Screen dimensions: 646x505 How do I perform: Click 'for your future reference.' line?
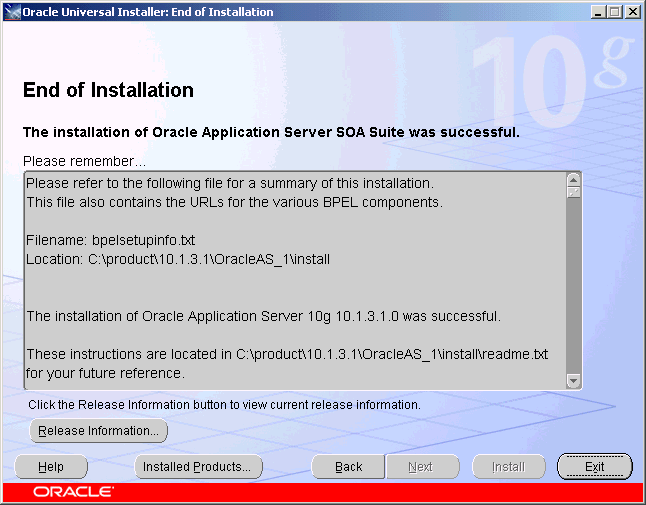click(105, 373)
